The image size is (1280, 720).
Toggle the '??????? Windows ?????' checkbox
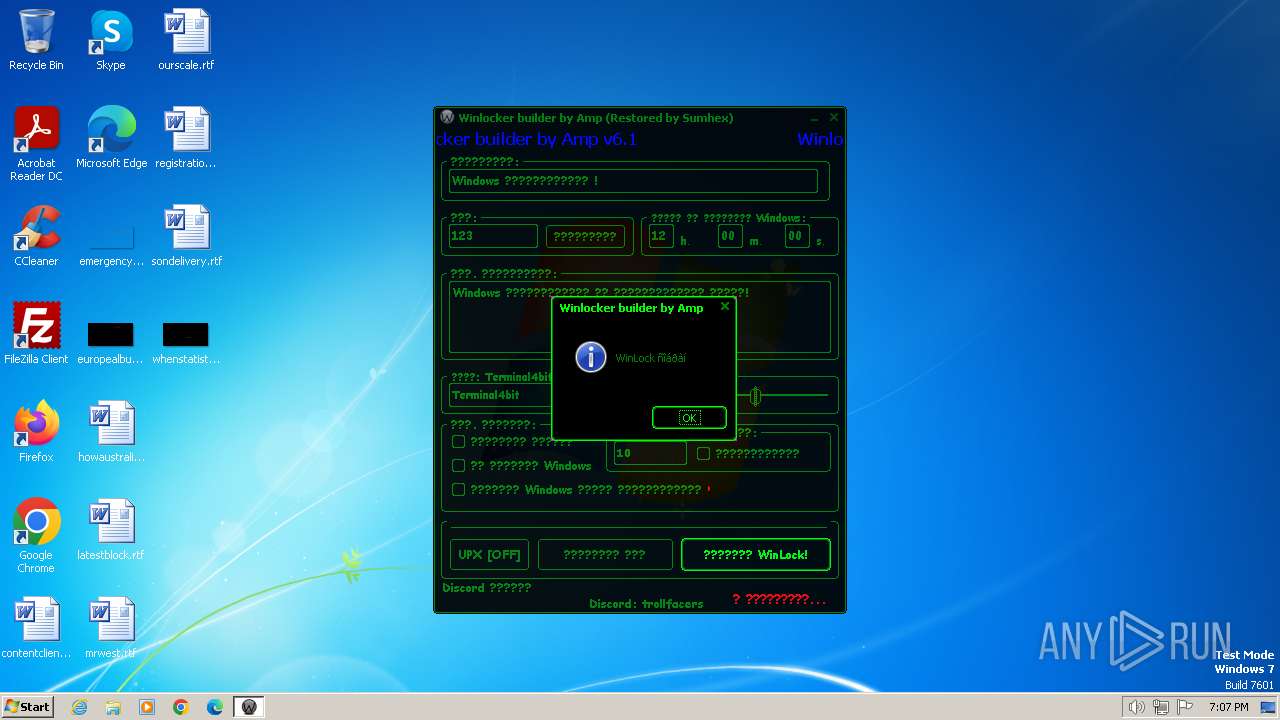pos(459,489)
